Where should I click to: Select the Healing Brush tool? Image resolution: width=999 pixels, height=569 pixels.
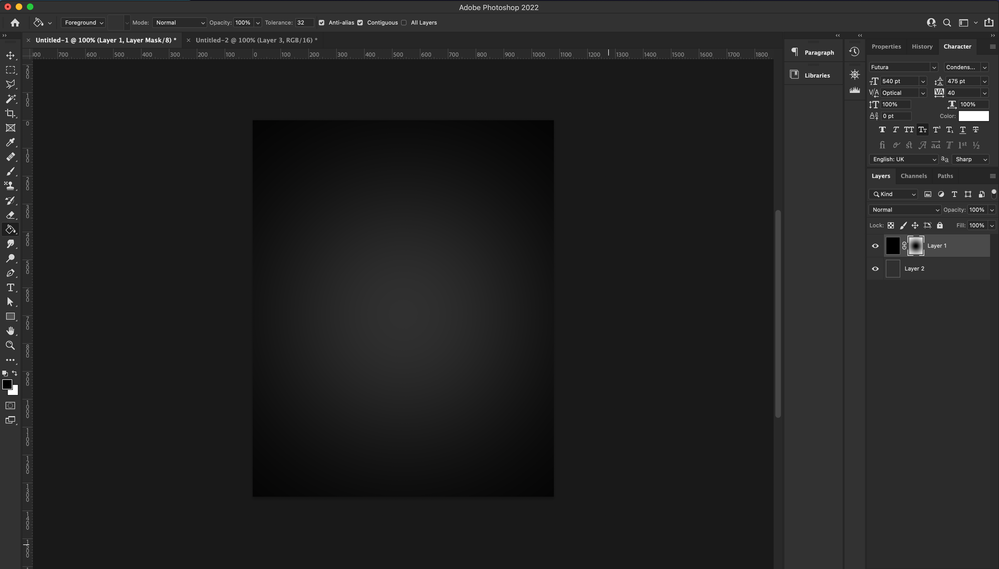click(10, 157)
